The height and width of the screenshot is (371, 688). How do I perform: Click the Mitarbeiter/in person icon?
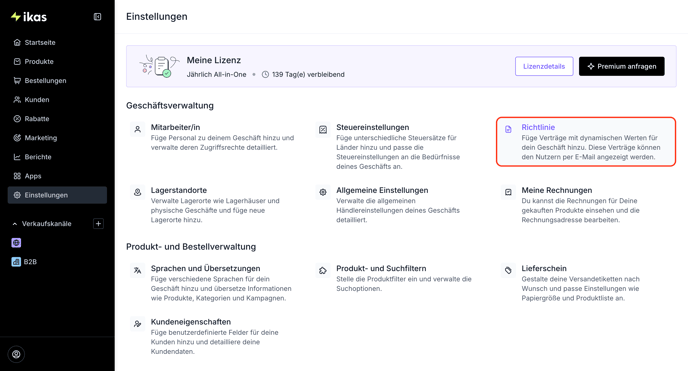pos(138,129)
